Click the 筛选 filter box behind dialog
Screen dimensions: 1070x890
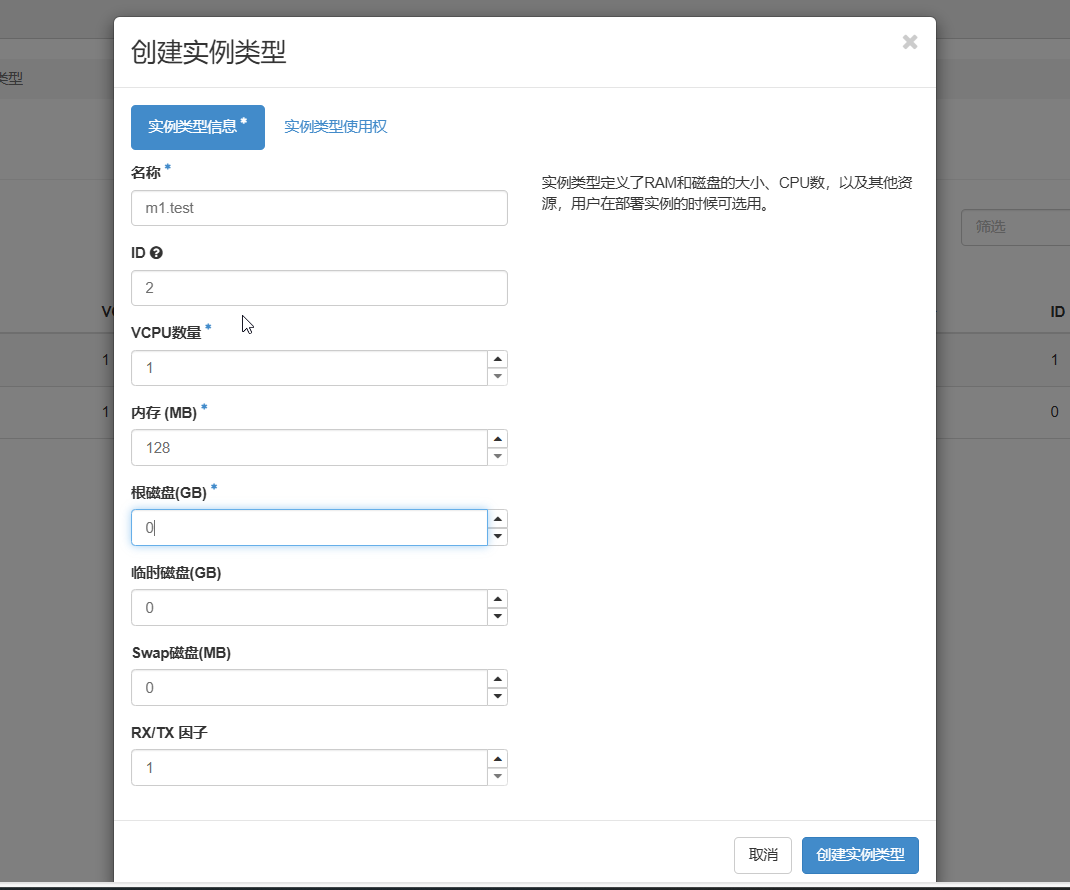point(1015,227)
